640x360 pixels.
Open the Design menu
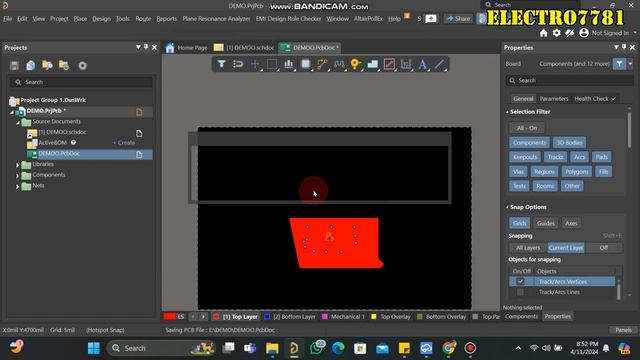click(x=101, y=19)
